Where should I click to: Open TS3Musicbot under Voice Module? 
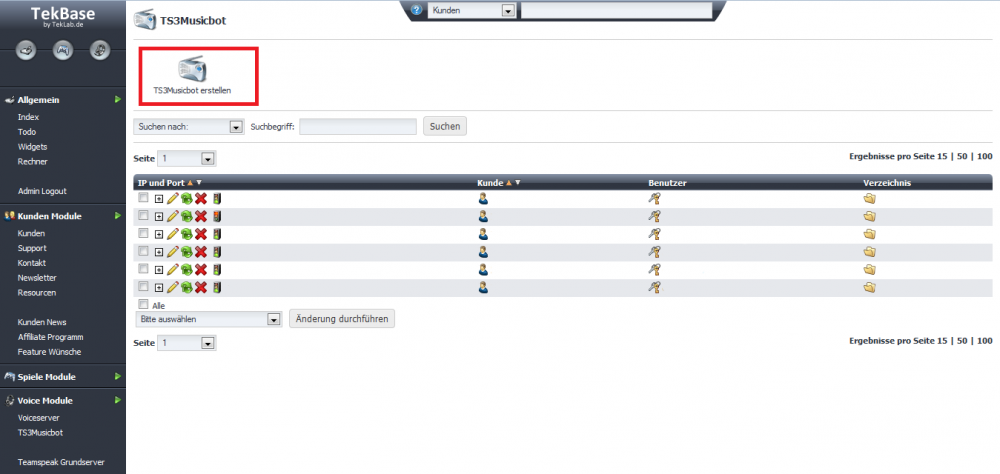[x=40, y=433]
